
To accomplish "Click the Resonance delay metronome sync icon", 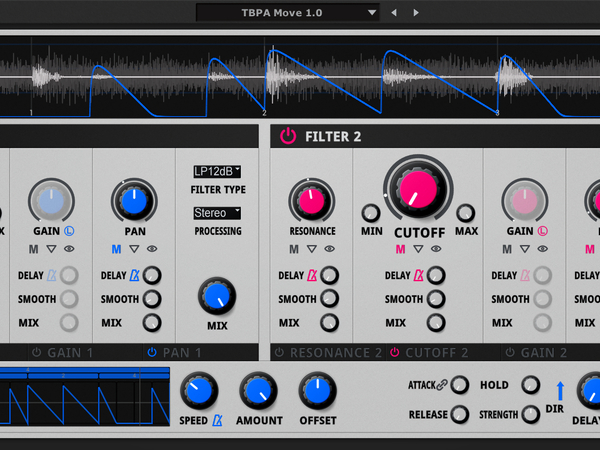I will pyautogui.click(x=311, y=276).
